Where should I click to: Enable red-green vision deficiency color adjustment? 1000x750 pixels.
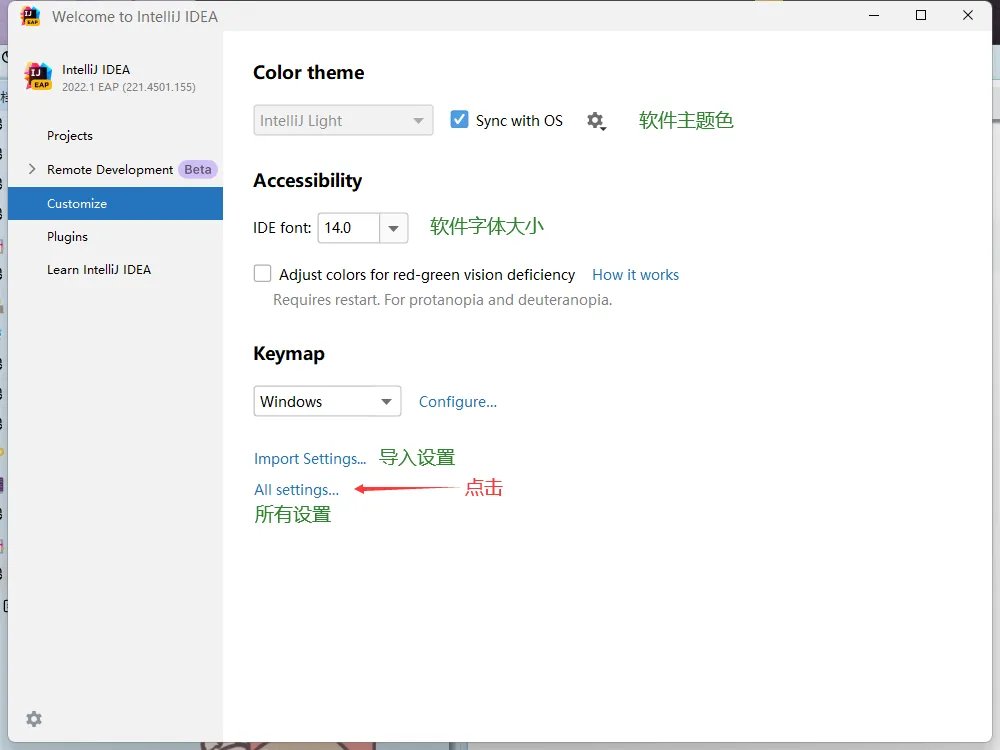coord(263,274)
